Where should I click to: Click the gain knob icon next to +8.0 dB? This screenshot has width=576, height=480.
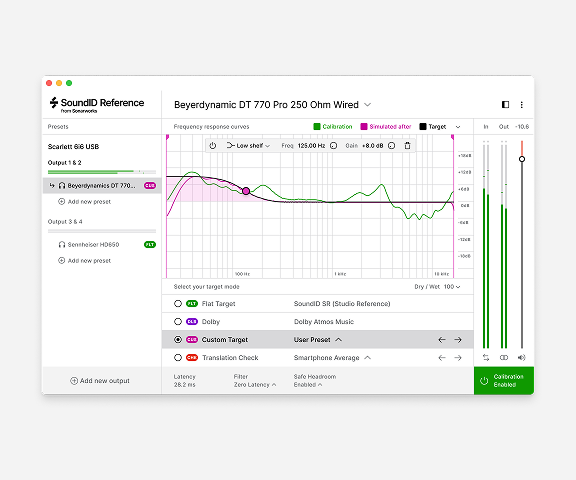[x=392, y=146]
